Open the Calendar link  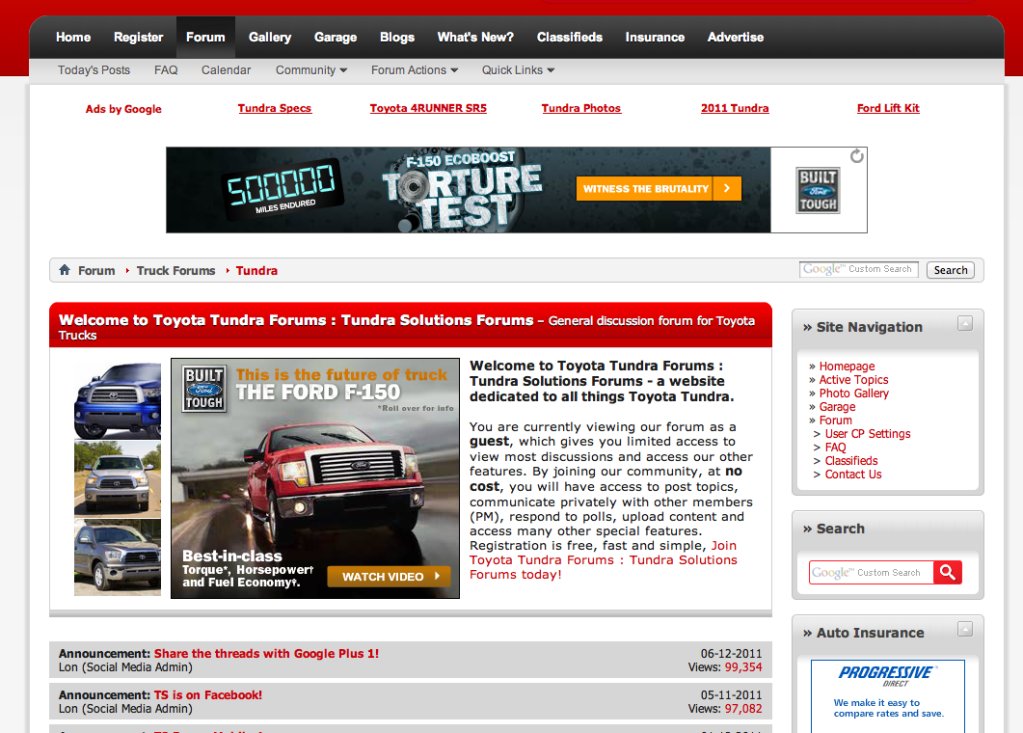click(226, 70)
